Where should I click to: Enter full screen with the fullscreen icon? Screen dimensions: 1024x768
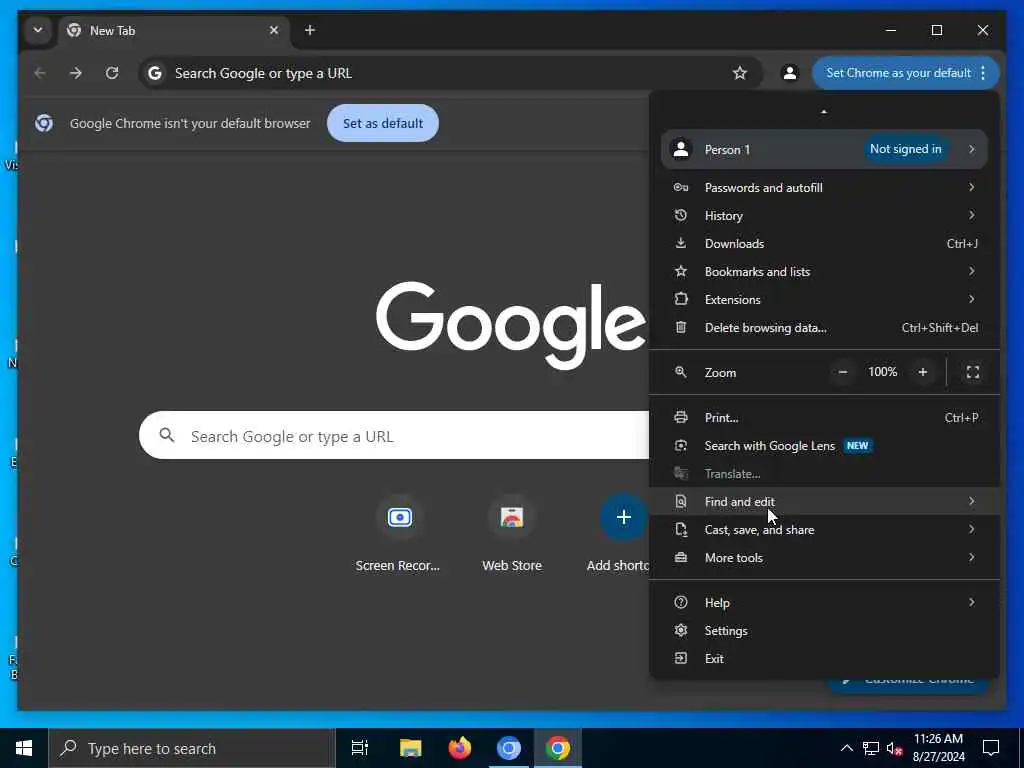[x=972, y=372]
